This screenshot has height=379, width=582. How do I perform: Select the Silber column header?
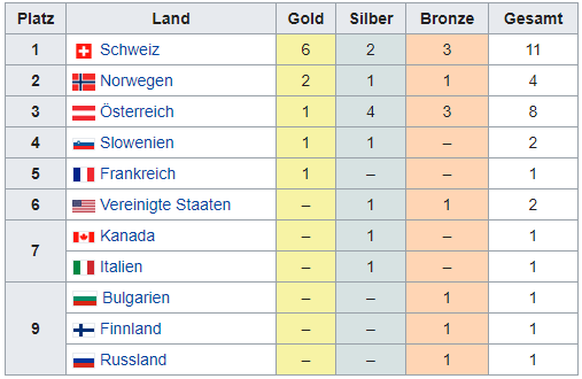point(371,19)
